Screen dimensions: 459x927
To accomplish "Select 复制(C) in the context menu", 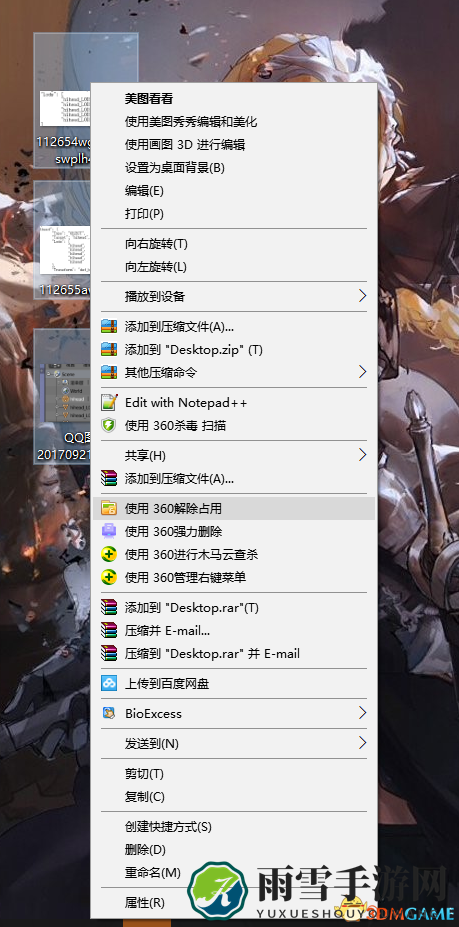I will click(x=145, y=797).
